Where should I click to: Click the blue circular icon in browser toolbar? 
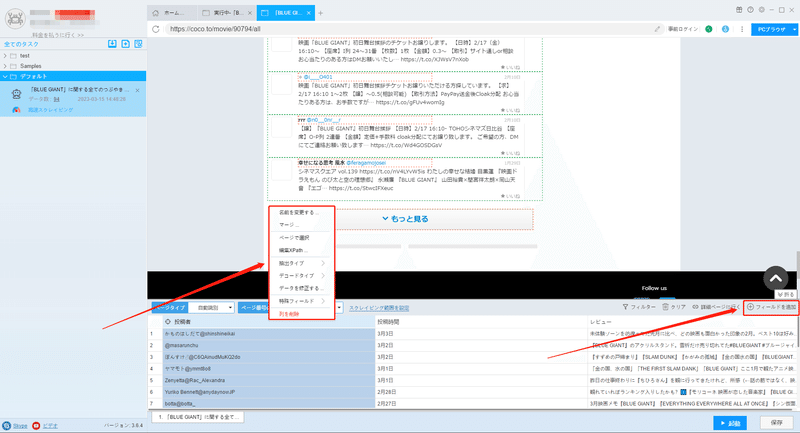725,29
